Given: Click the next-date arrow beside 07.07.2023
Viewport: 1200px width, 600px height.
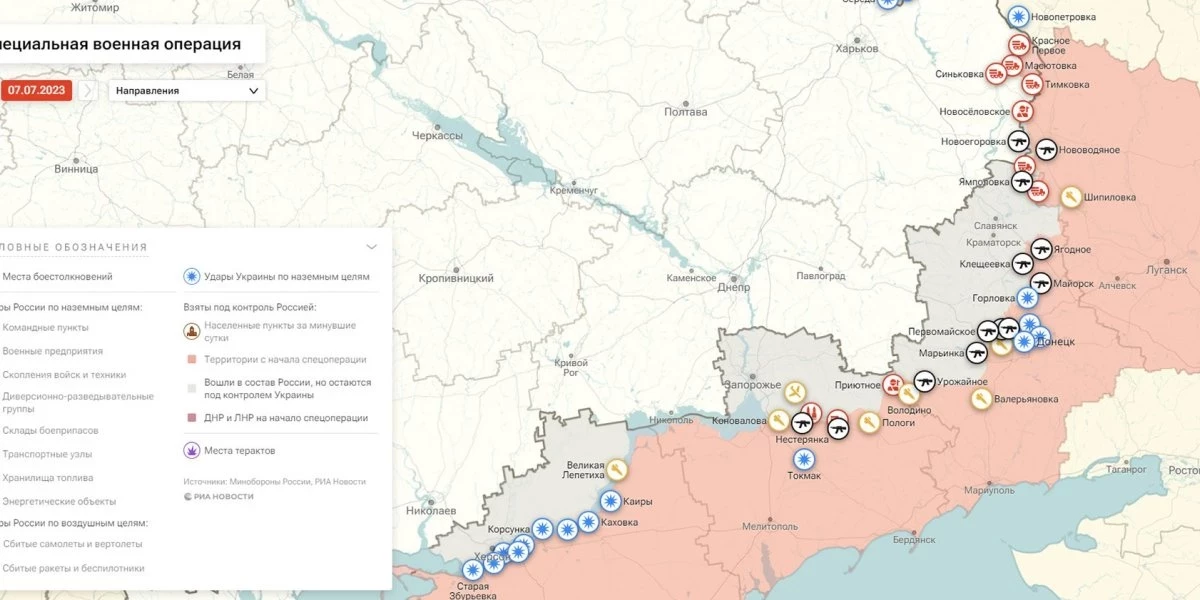Looking at the screenshot, I should (88, 91).
